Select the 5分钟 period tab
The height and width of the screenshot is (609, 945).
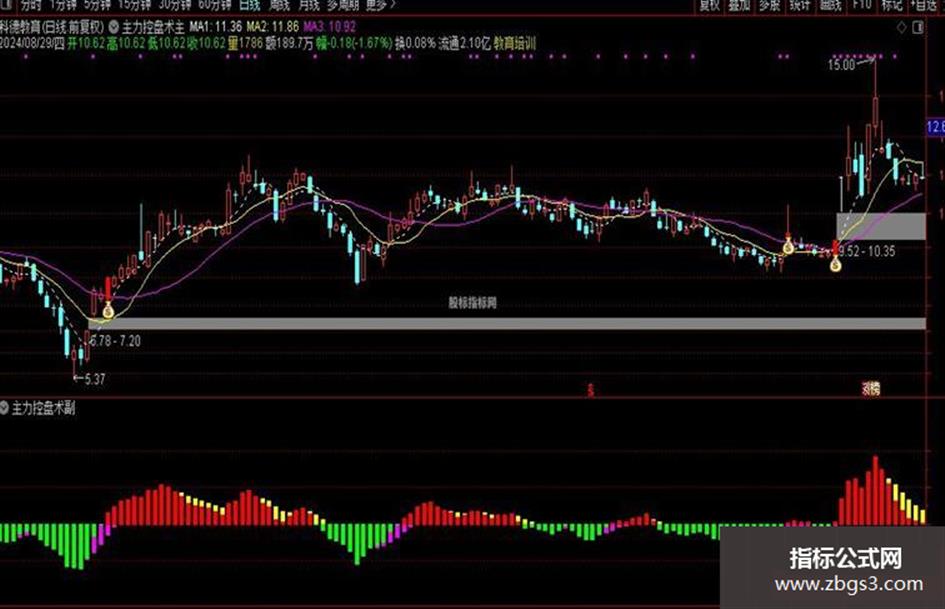[97, 5]
